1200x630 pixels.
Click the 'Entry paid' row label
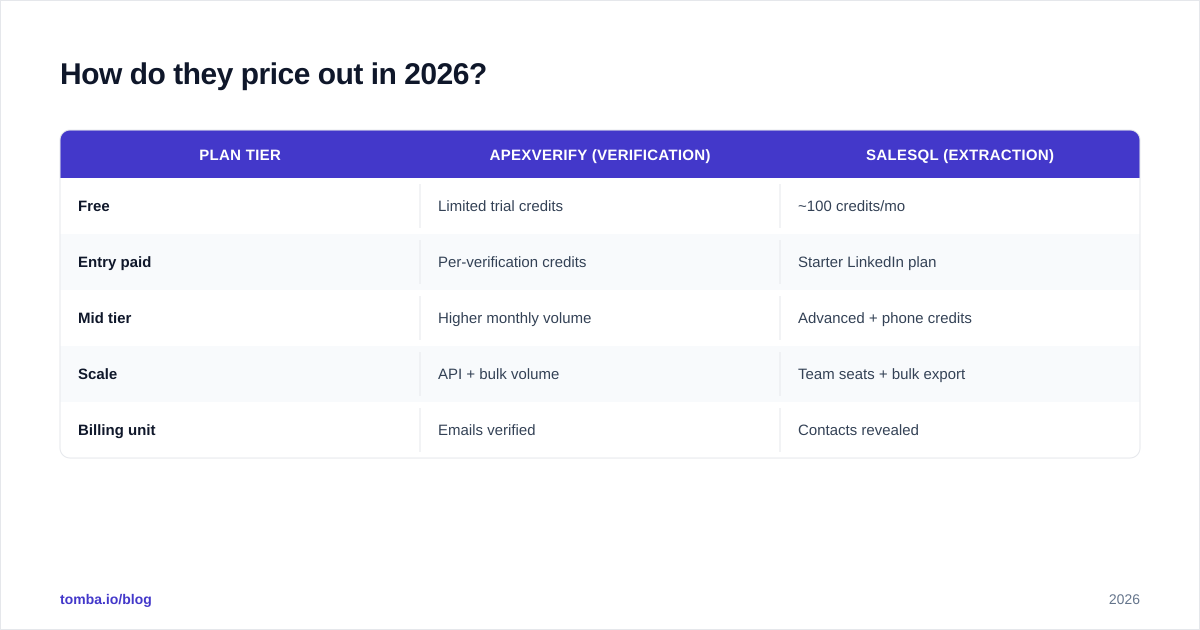click(114, 262)
